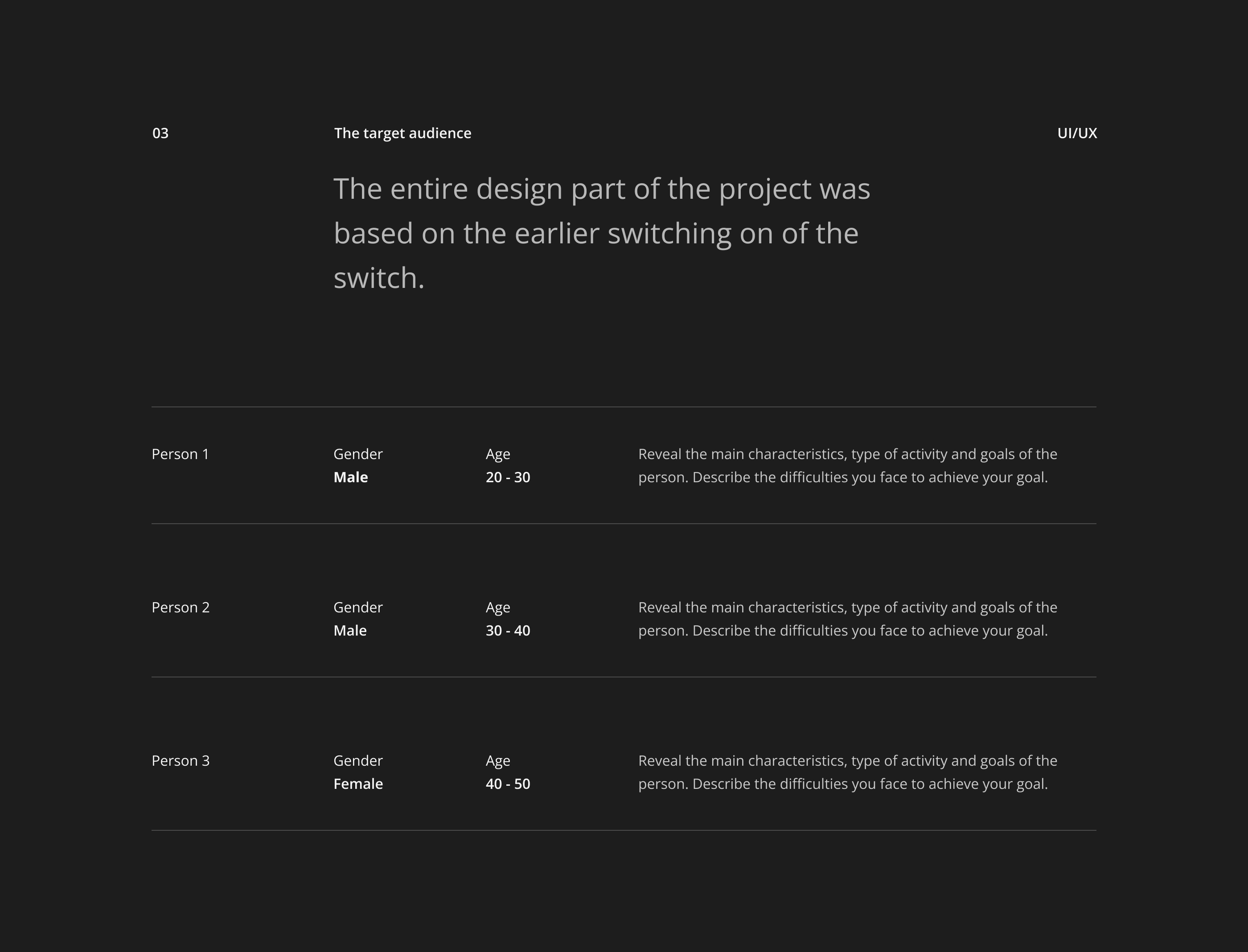Click the '40 - 50' age range
Image resolution: width=1248 pixels, height=952 pixels.
[x=508, y=784]
